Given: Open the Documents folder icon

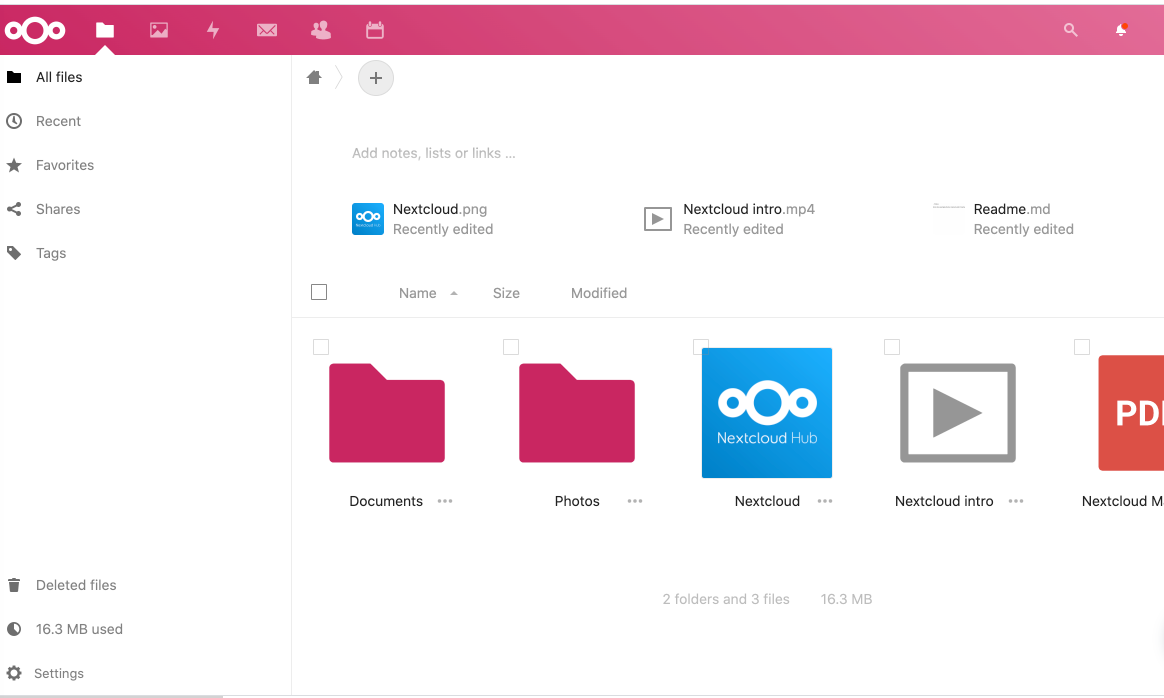Looking at the screenshot, I should click(387, 413).
